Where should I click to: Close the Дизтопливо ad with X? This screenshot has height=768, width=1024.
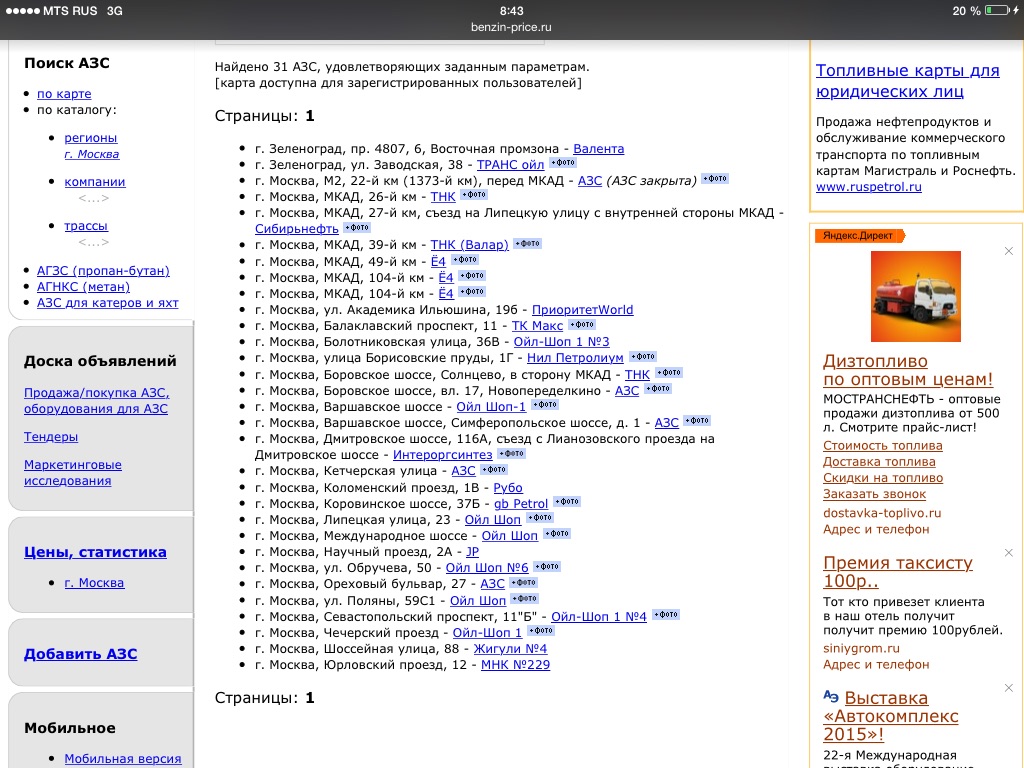1008,251
